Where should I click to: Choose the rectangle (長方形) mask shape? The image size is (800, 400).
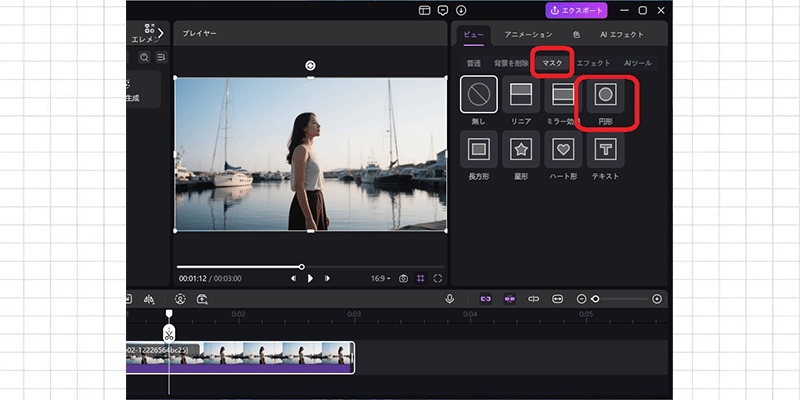pyautogui.click(x=479, y=150)
